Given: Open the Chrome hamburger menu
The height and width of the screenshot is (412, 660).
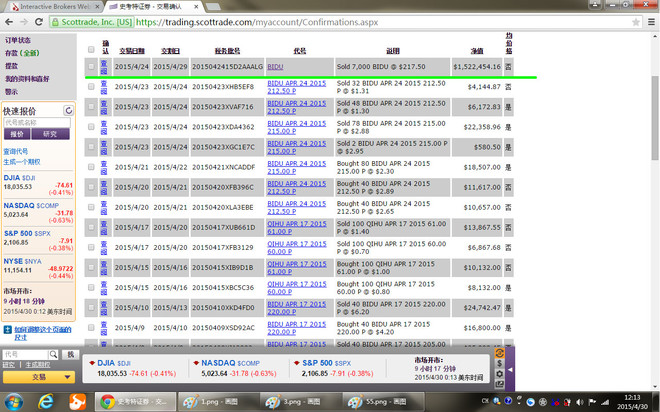Looking at the screenshot, I should tap(651, 22).
